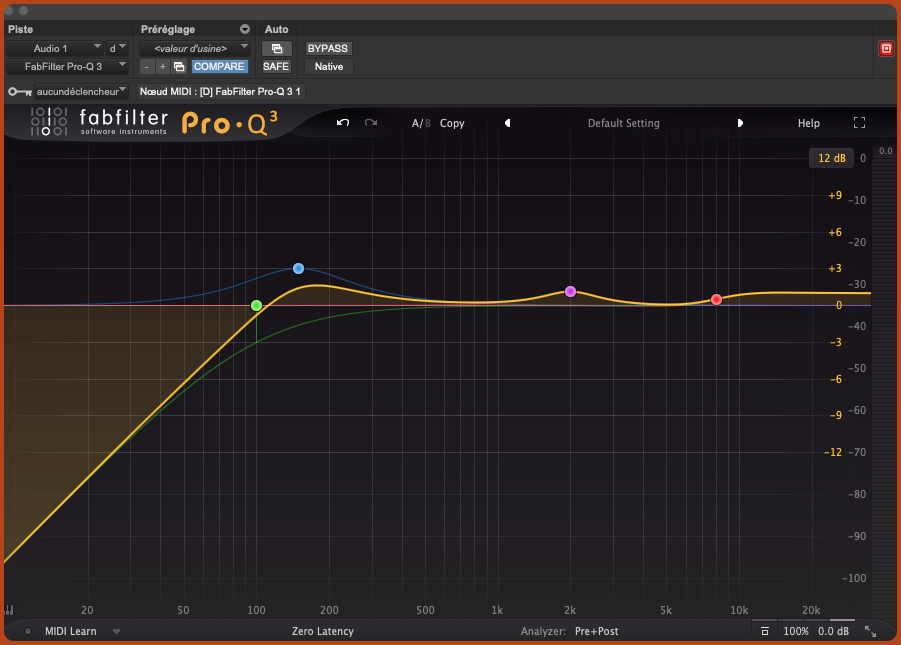This screenshot has width=901, height=645.
Task: Click the redo arrow icon
Action: pos(371,123)
